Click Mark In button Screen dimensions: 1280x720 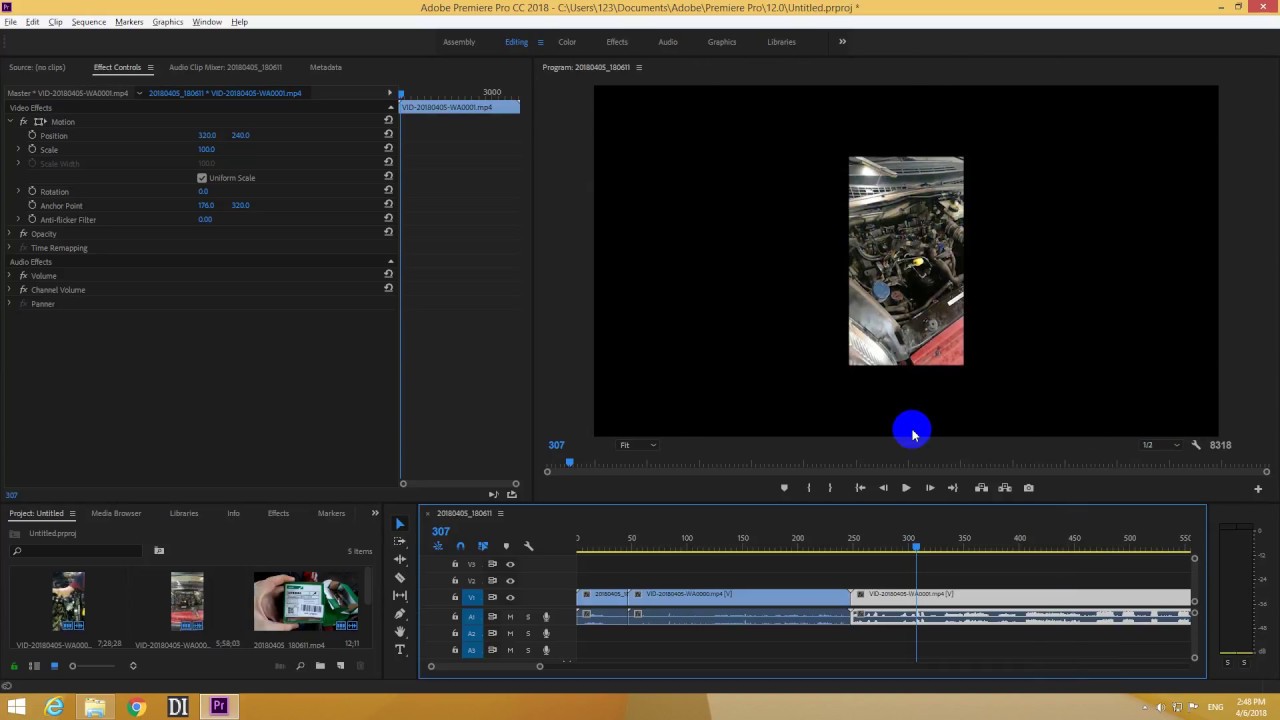pos(809,488)
